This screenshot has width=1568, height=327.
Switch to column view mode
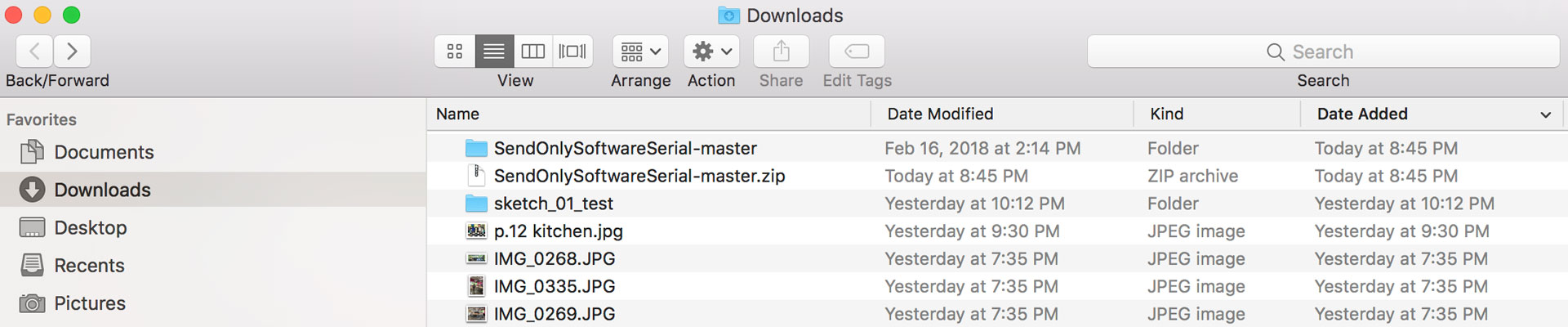click(x=533, y=52)
